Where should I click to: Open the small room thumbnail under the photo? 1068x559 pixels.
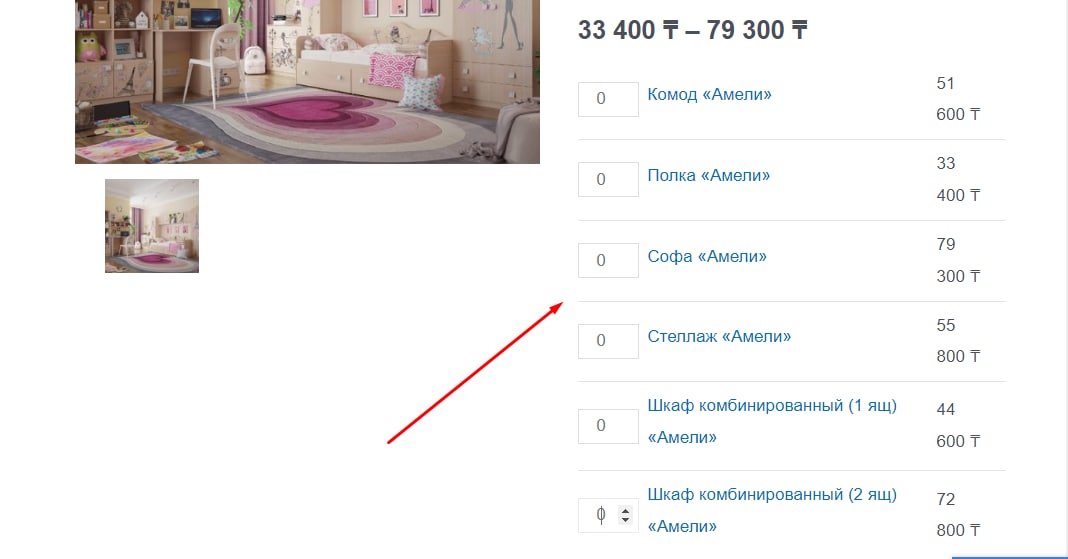152,226
